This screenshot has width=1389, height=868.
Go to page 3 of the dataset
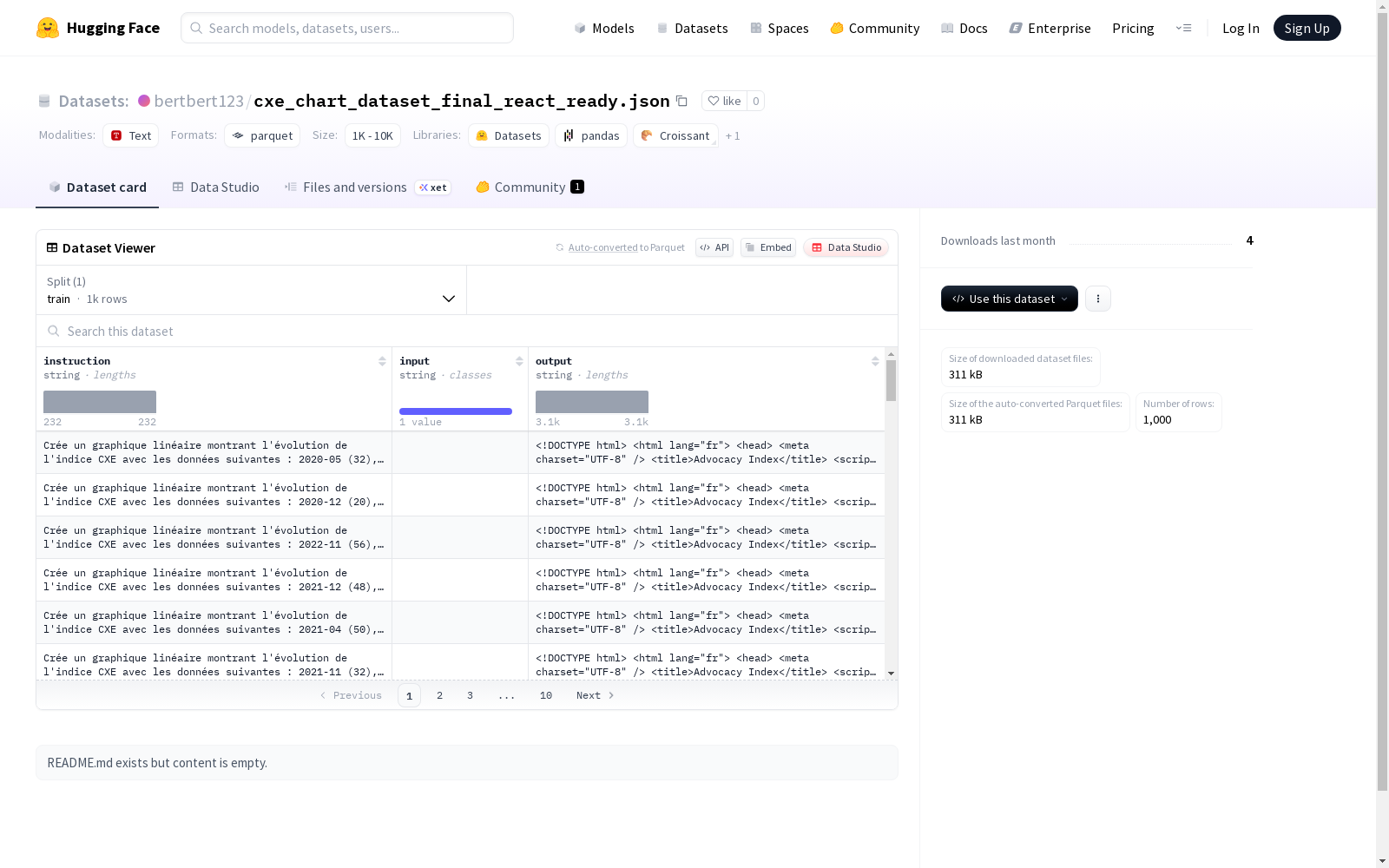[471, 695]
